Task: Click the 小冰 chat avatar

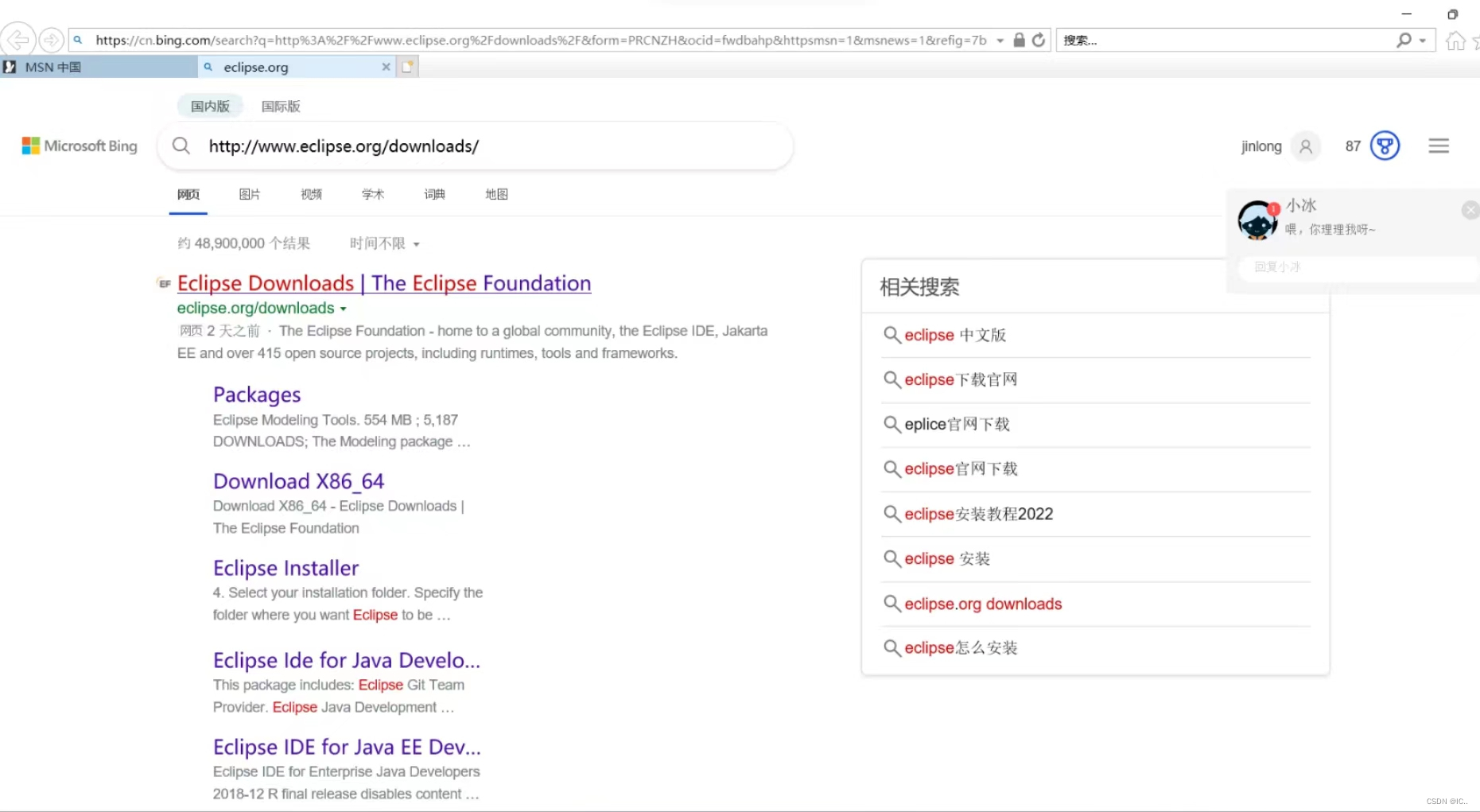Action: pos(1257,220)
